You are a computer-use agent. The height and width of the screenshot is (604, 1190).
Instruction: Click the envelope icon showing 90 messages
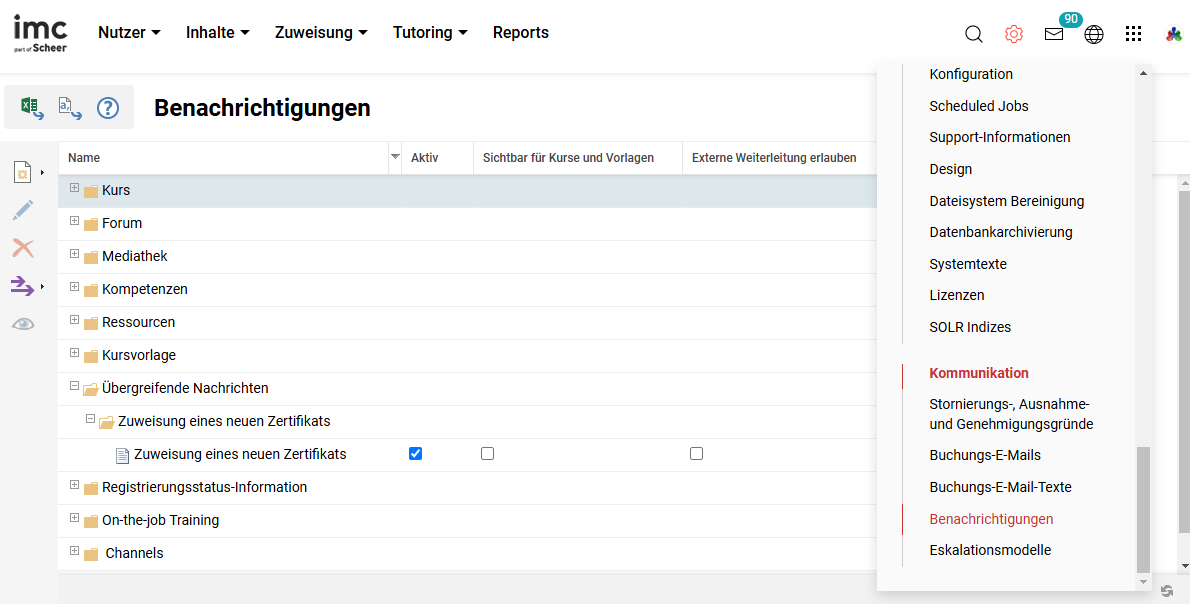coord(1054,34)
